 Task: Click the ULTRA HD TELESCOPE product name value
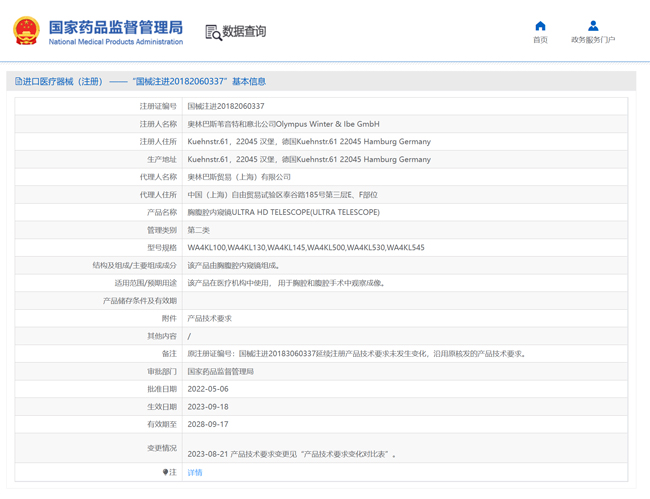click(x=283, y=212)
